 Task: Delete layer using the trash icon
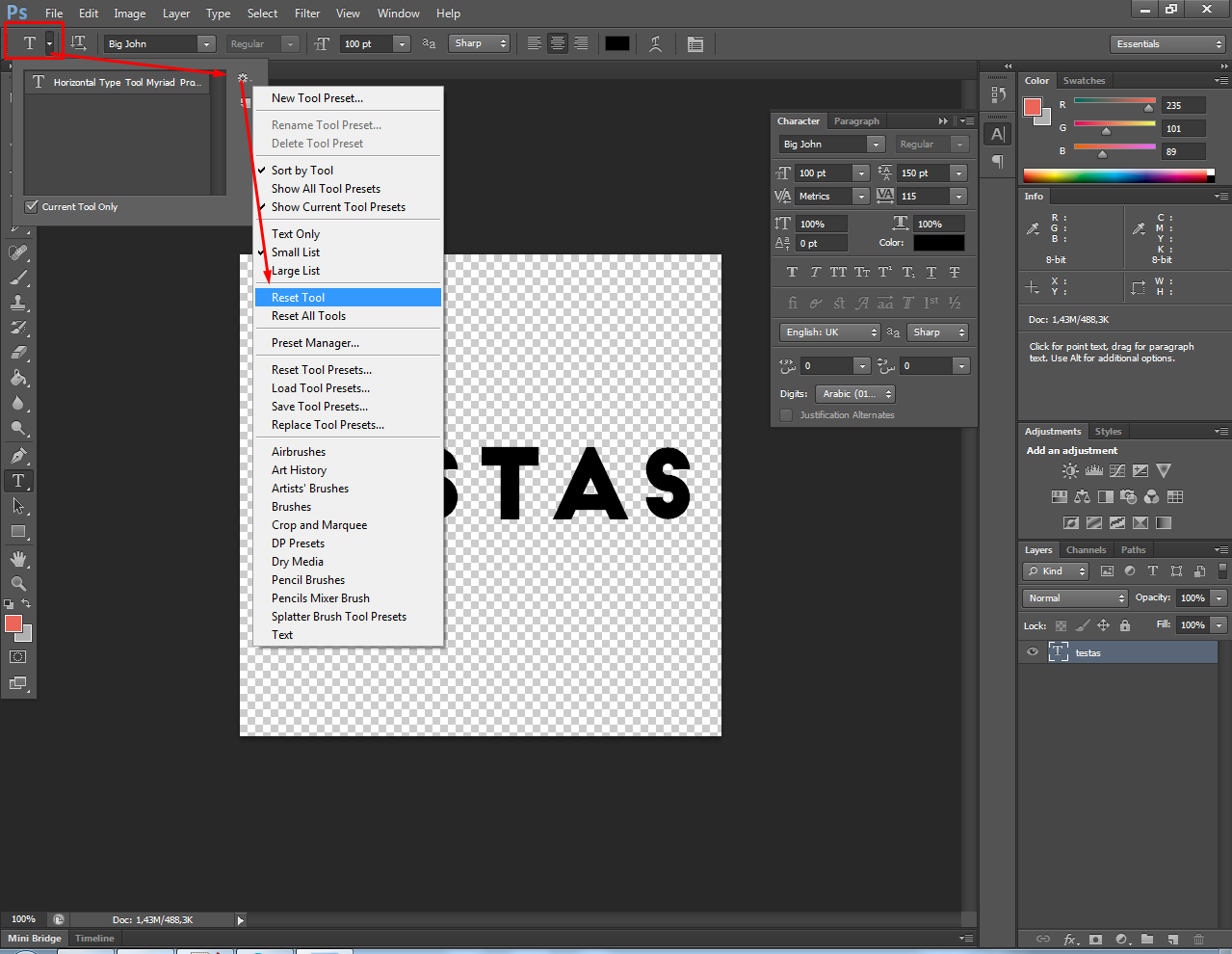click(x=1198, y=939)
